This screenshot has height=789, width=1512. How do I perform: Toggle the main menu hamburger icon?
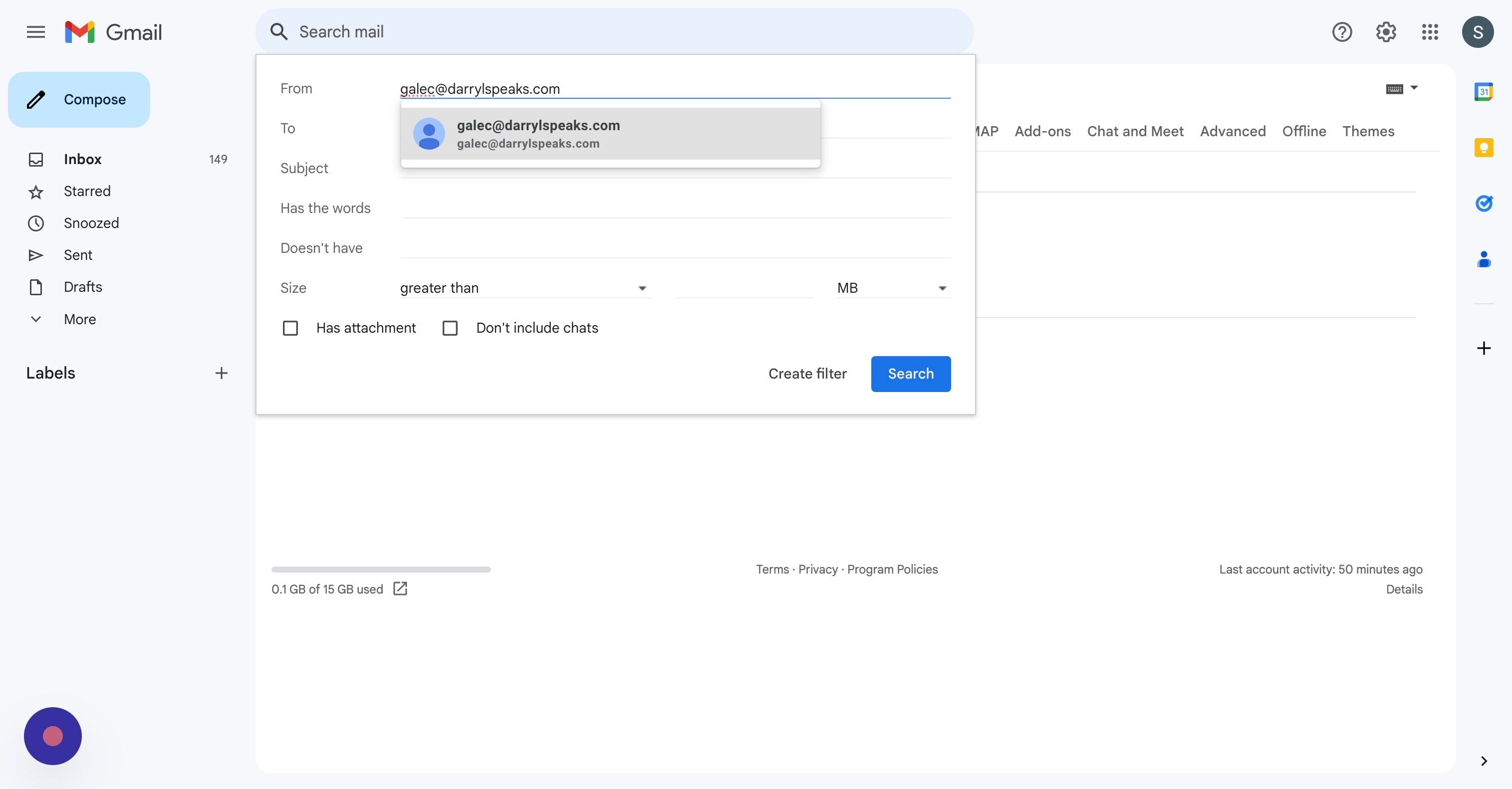coord(36,32)
